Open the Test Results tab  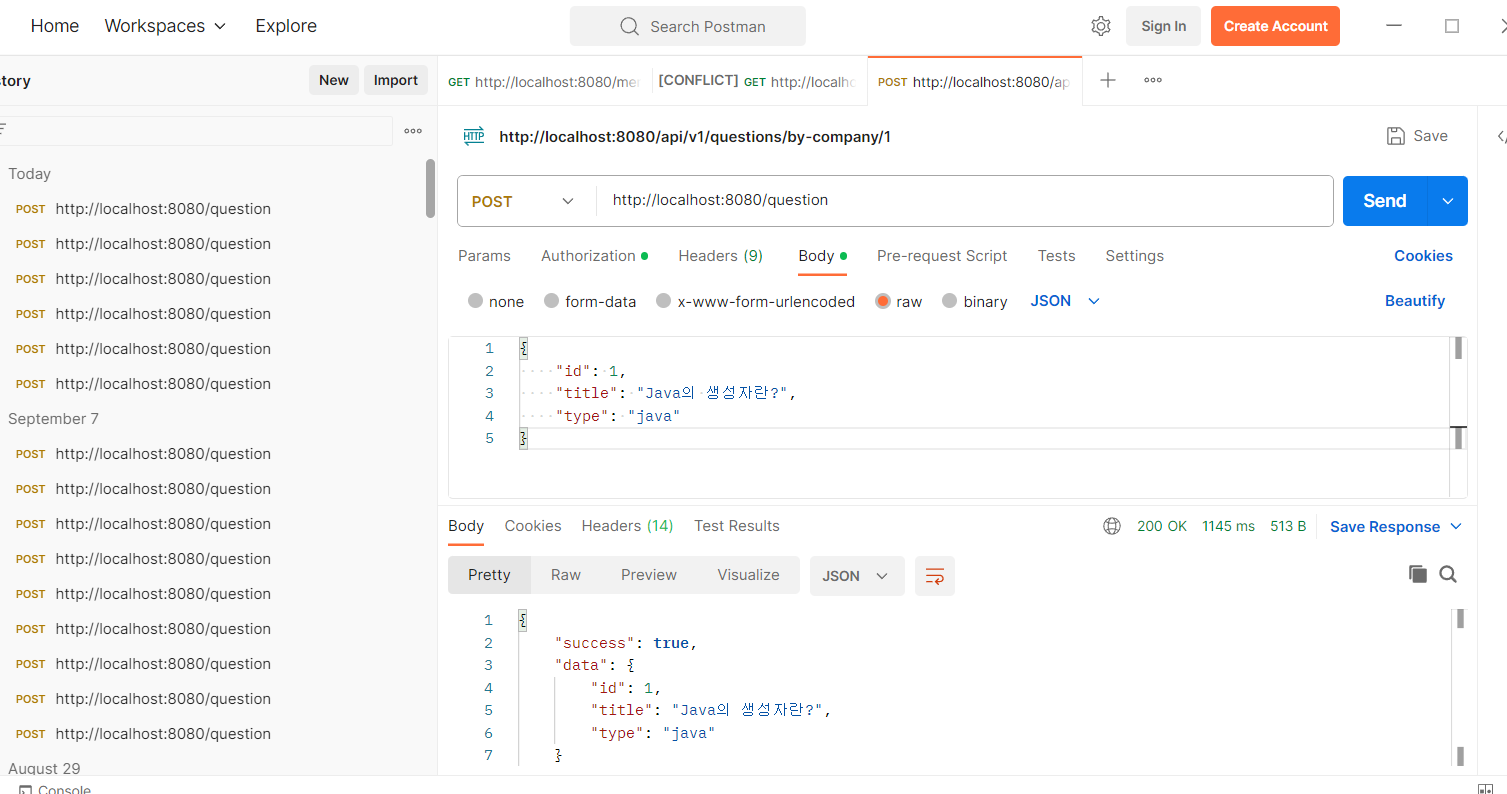click(x=737, y=526)
